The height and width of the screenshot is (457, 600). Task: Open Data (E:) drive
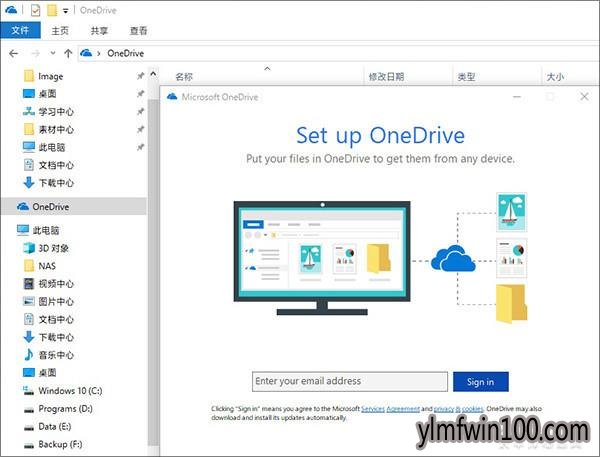[47, 426]
